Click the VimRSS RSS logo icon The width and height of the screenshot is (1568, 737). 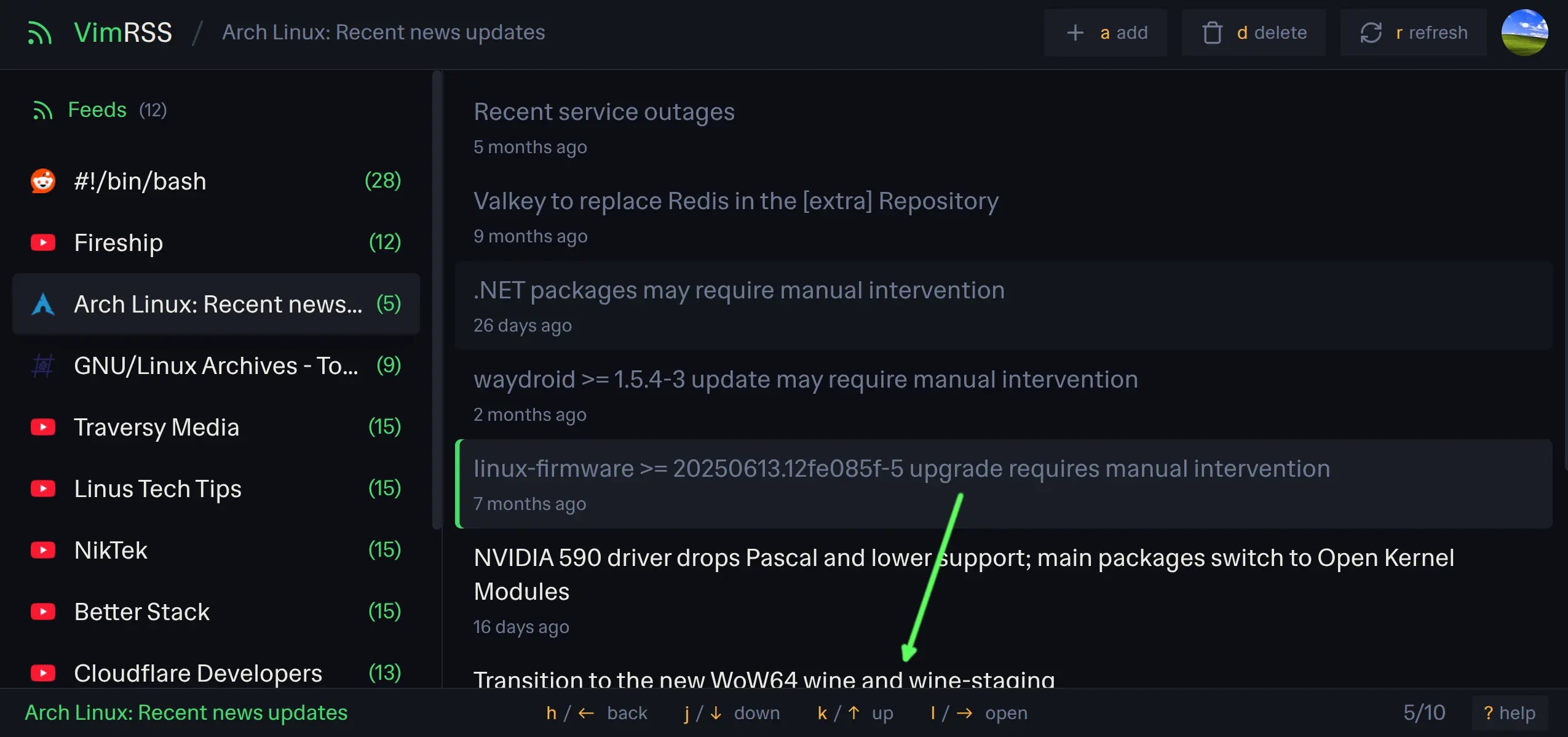click(39, 32)
